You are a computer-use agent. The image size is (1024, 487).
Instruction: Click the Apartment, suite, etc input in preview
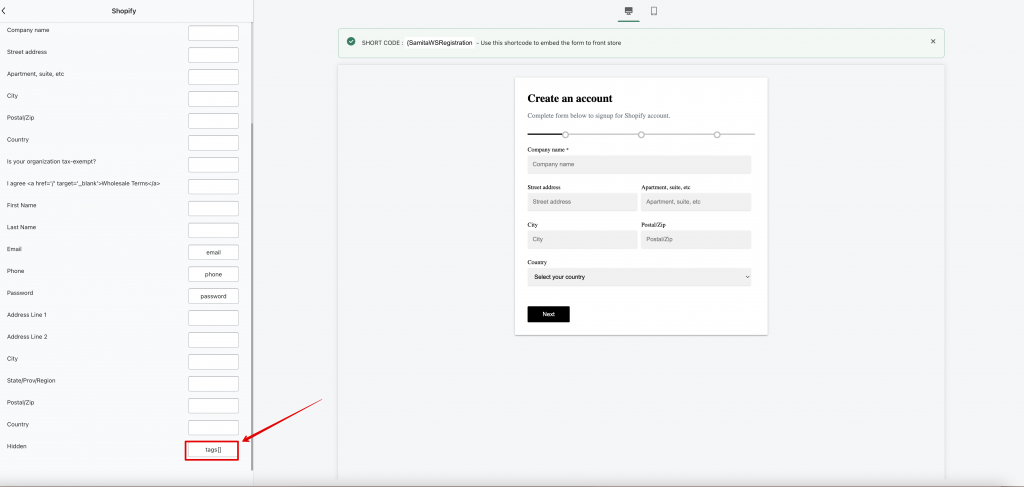pos(696,202)
